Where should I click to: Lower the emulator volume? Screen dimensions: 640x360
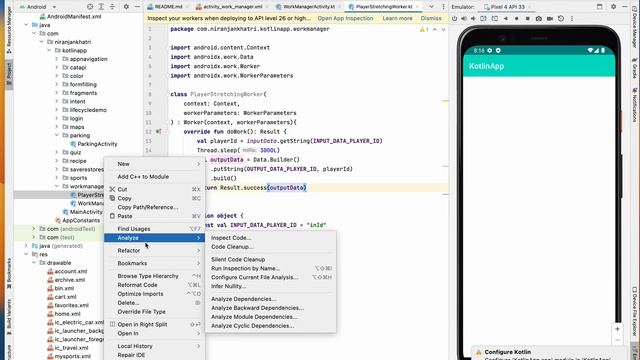point(473,18)
